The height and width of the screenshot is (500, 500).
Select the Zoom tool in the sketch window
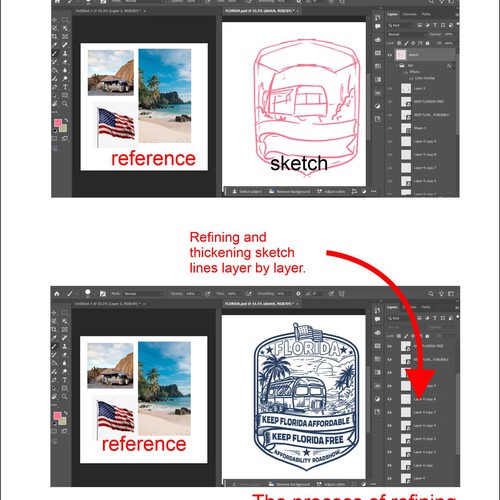(65, 104)
